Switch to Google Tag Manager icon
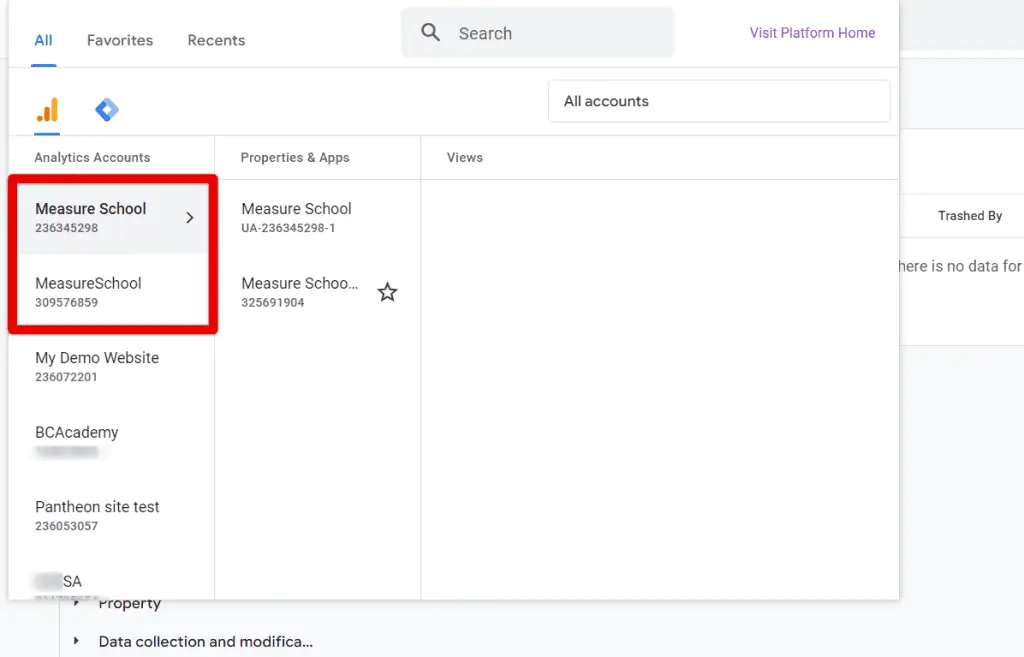This screenshot has height=657, width=1024. 107,110
